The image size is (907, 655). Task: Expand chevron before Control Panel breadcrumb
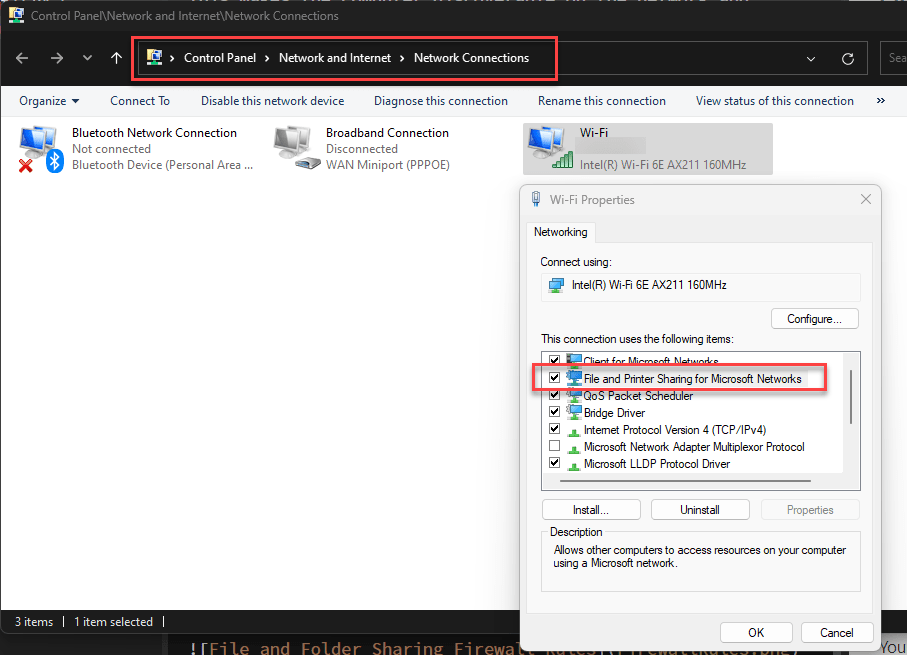pyautogui.click(x=172, y=58)
